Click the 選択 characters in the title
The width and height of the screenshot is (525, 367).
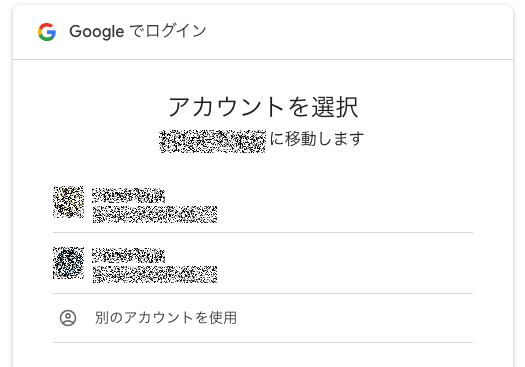335,107
